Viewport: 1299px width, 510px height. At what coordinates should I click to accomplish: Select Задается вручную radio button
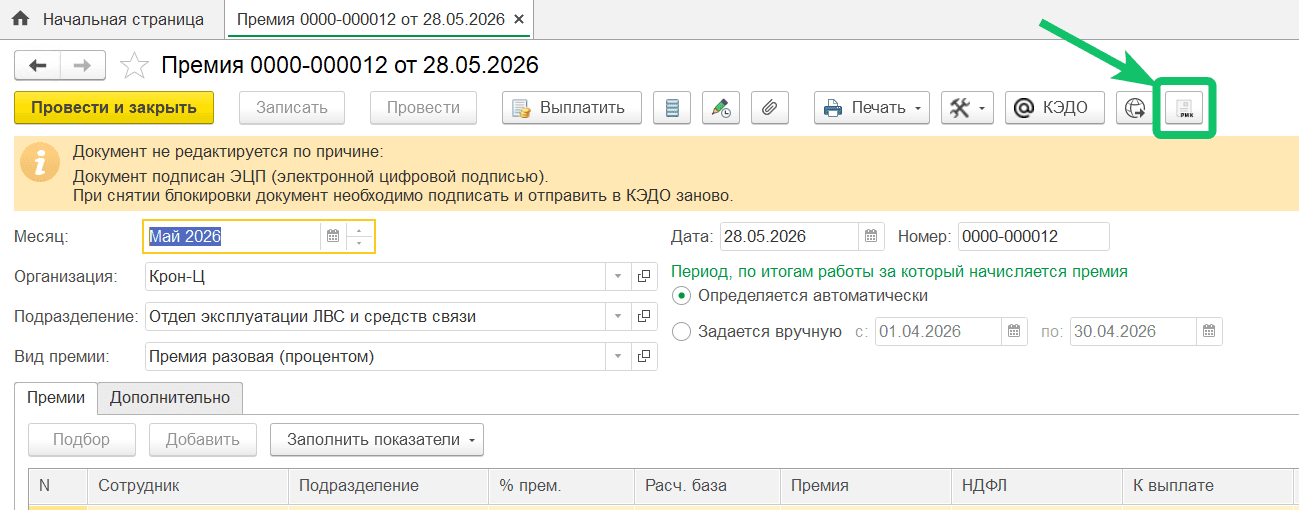click(x=682, y=332)
